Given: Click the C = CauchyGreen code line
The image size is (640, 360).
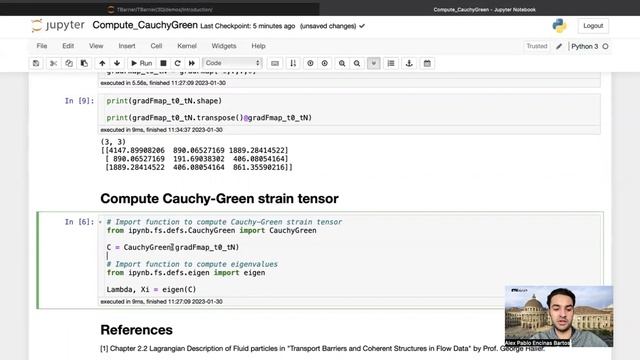Looking at the screenshot, I should (173, 247).
